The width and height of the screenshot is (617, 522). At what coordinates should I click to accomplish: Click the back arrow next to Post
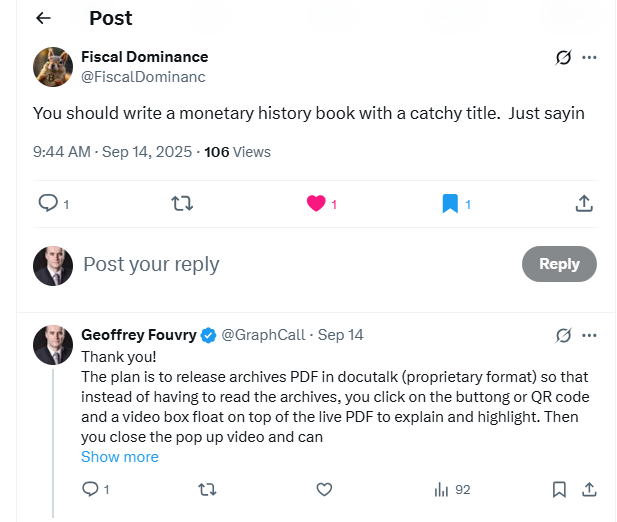pyautogui.click(x=43, y=18)
